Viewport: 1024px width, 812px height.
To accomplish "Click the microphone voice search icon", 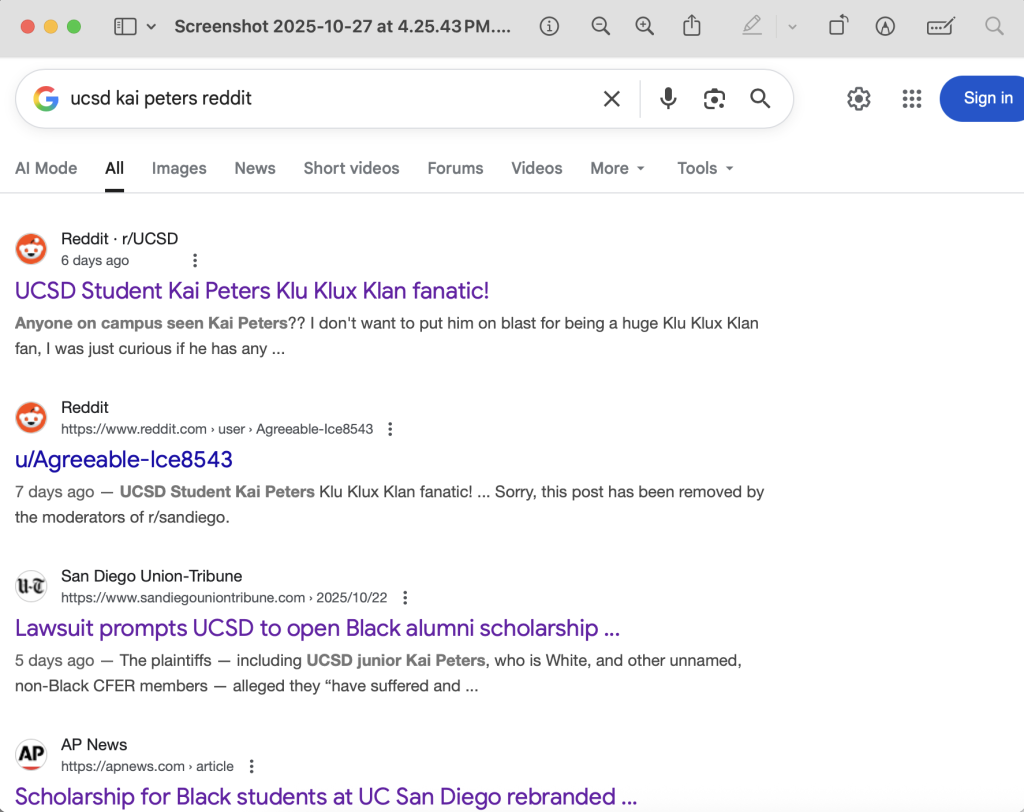I will click(x=668, y=98).
